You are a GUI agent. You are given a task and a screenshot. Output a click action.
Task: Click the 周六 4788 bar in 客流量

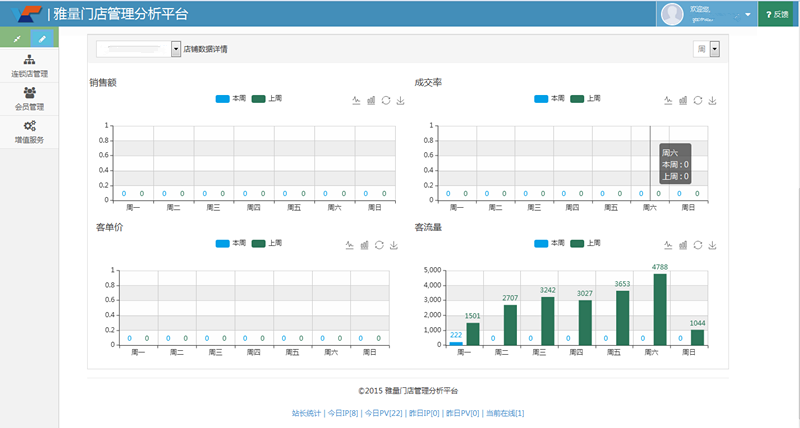[660, 310]
